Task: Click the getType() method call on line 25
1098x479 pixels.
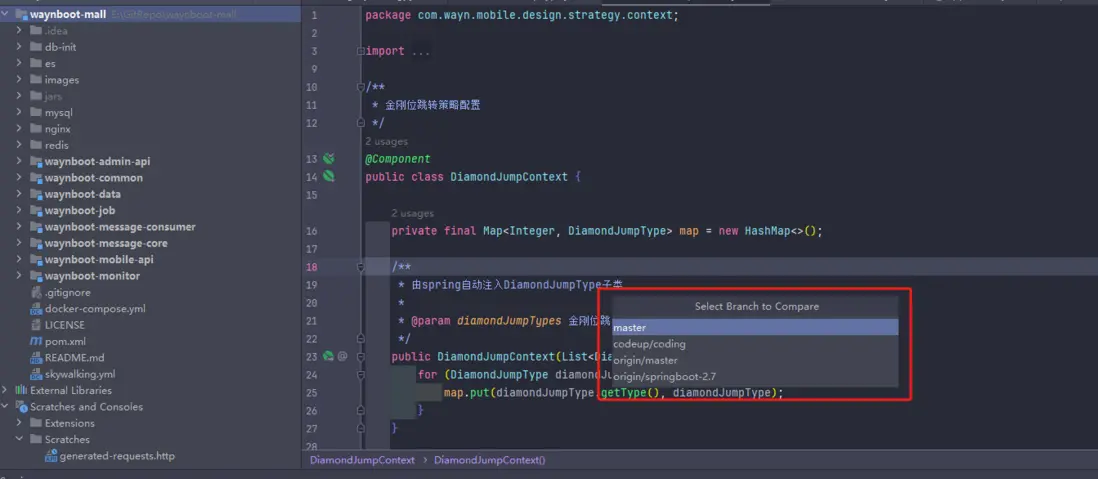Action: tap(630, 392)
